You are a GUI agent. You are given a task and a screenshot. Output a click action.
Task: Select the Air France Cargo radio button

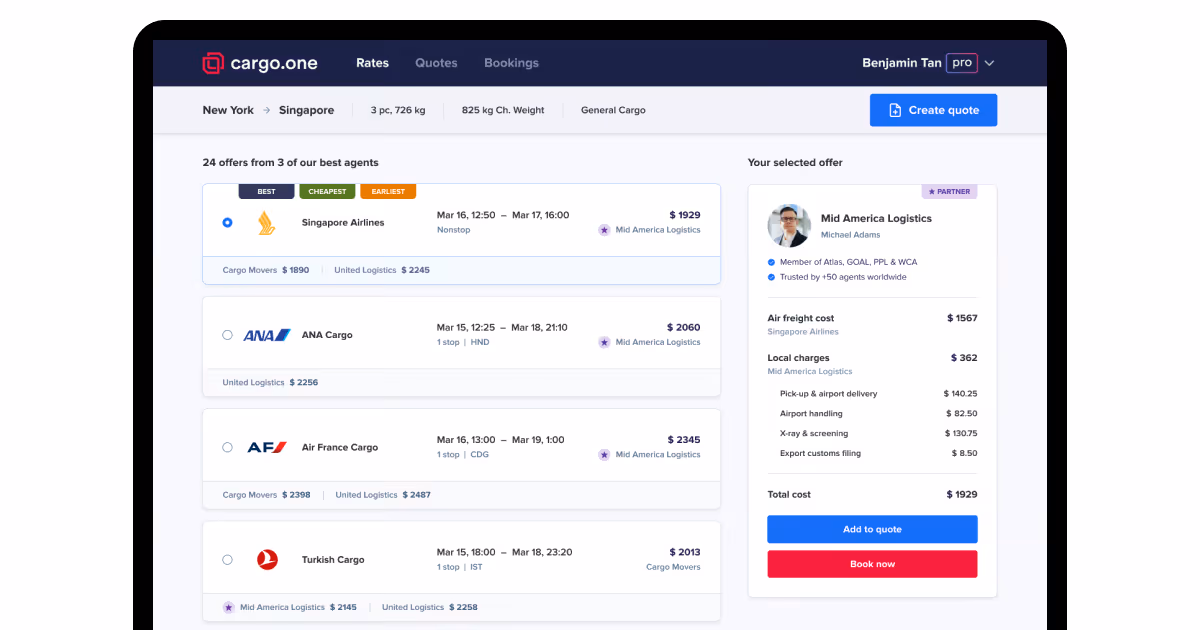point(227,447)
